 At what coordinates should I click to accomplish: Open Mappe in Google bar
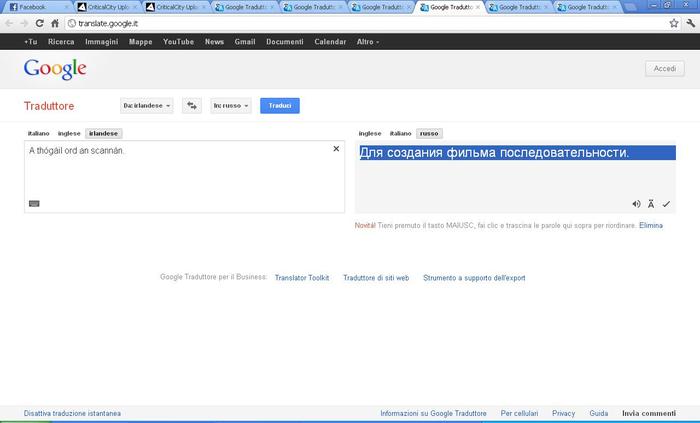(x=141, y=41)
